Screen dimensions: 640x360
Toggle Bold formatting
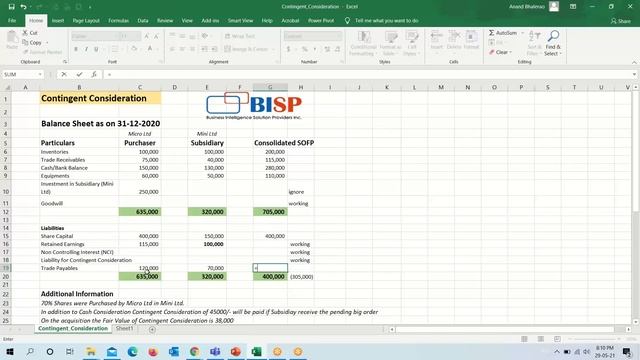tap(76, 49)
